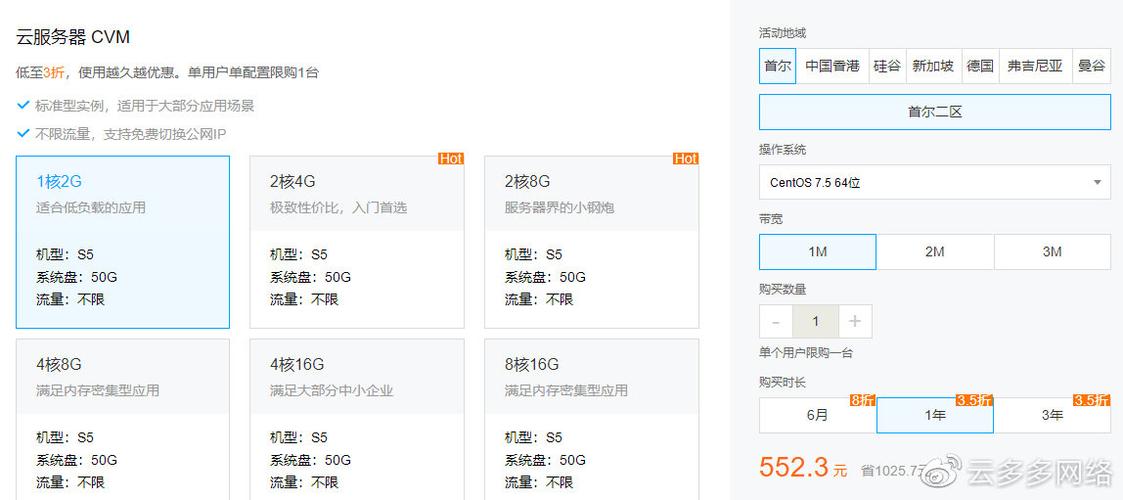Click checkmark icon beside 标准型实例 line
Viewport: 1123px width, 500px height.
pos(23,106)
